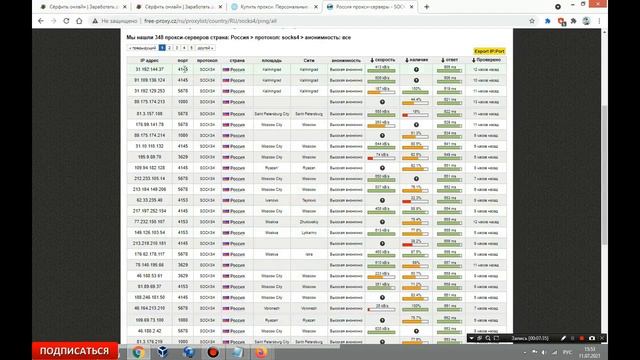Screen dimensions: 640x360
Task: Click the volume icon in system tray
Action: click(544, 352)
